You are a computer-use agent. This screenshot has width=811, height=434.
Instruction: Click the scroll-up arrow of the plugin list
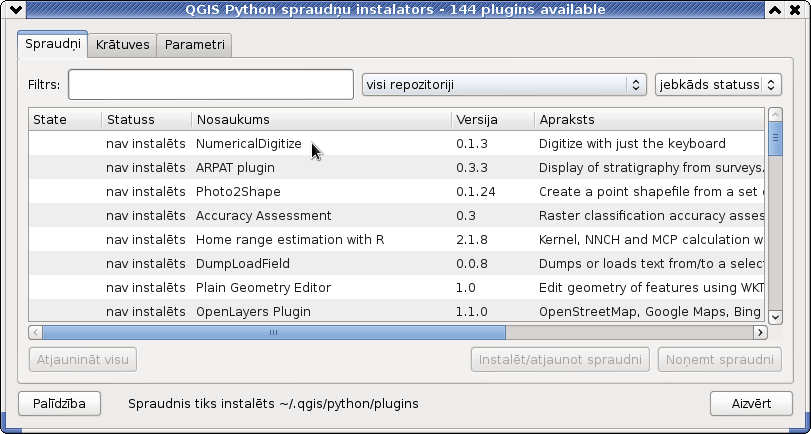point(775,114)
